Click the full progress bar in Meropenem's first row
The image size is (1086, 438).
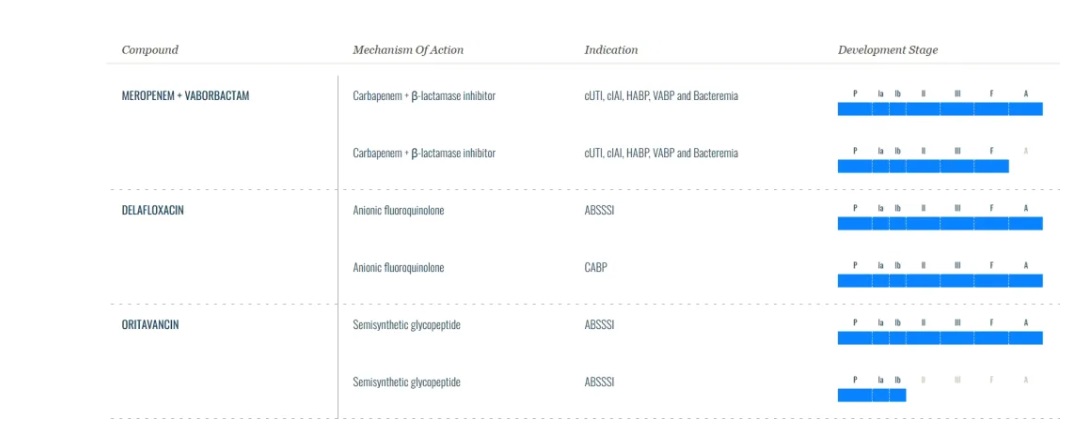940,109
